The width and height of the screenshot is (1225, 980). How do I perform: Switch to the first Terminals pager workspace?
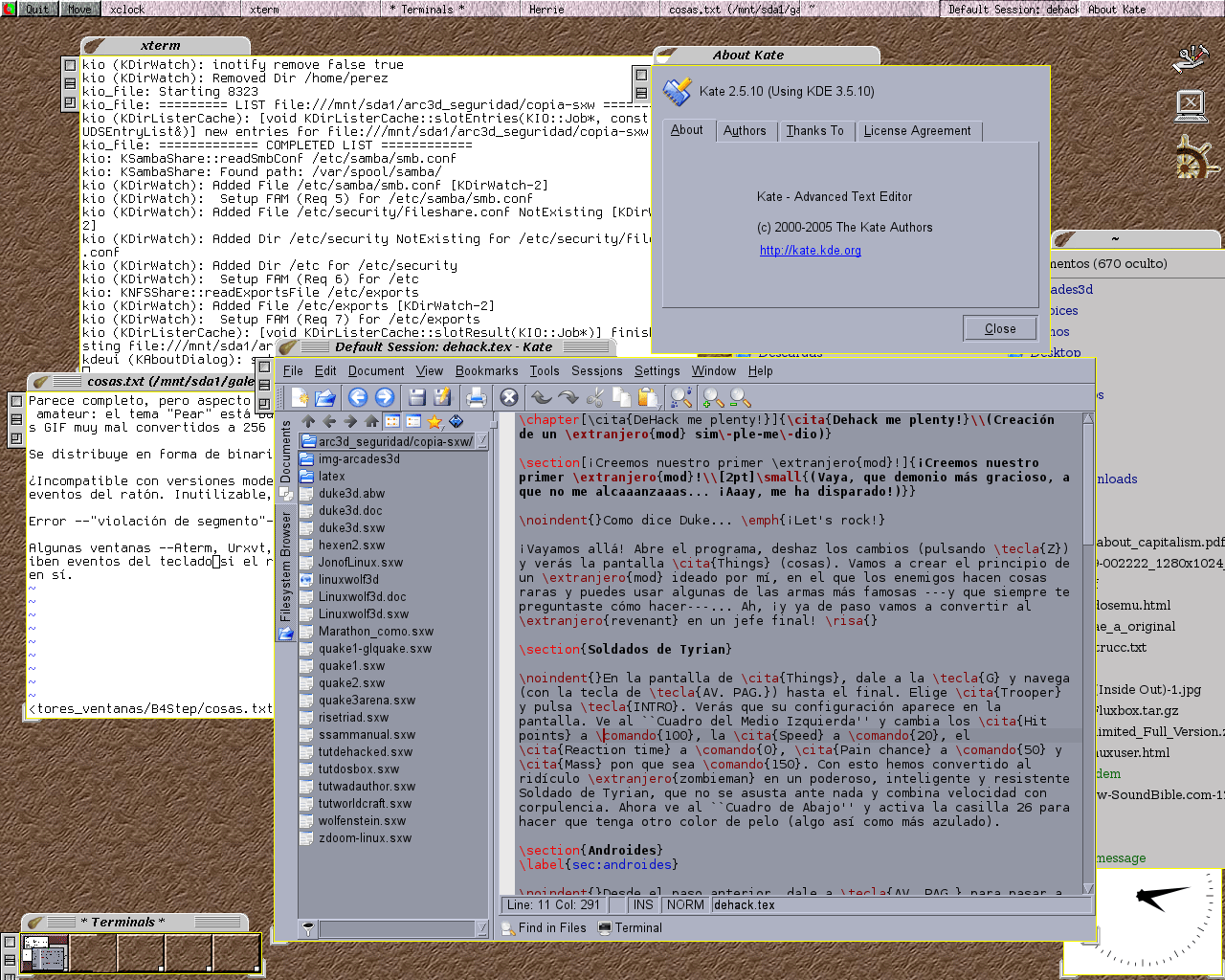click(x=45, y=954)
